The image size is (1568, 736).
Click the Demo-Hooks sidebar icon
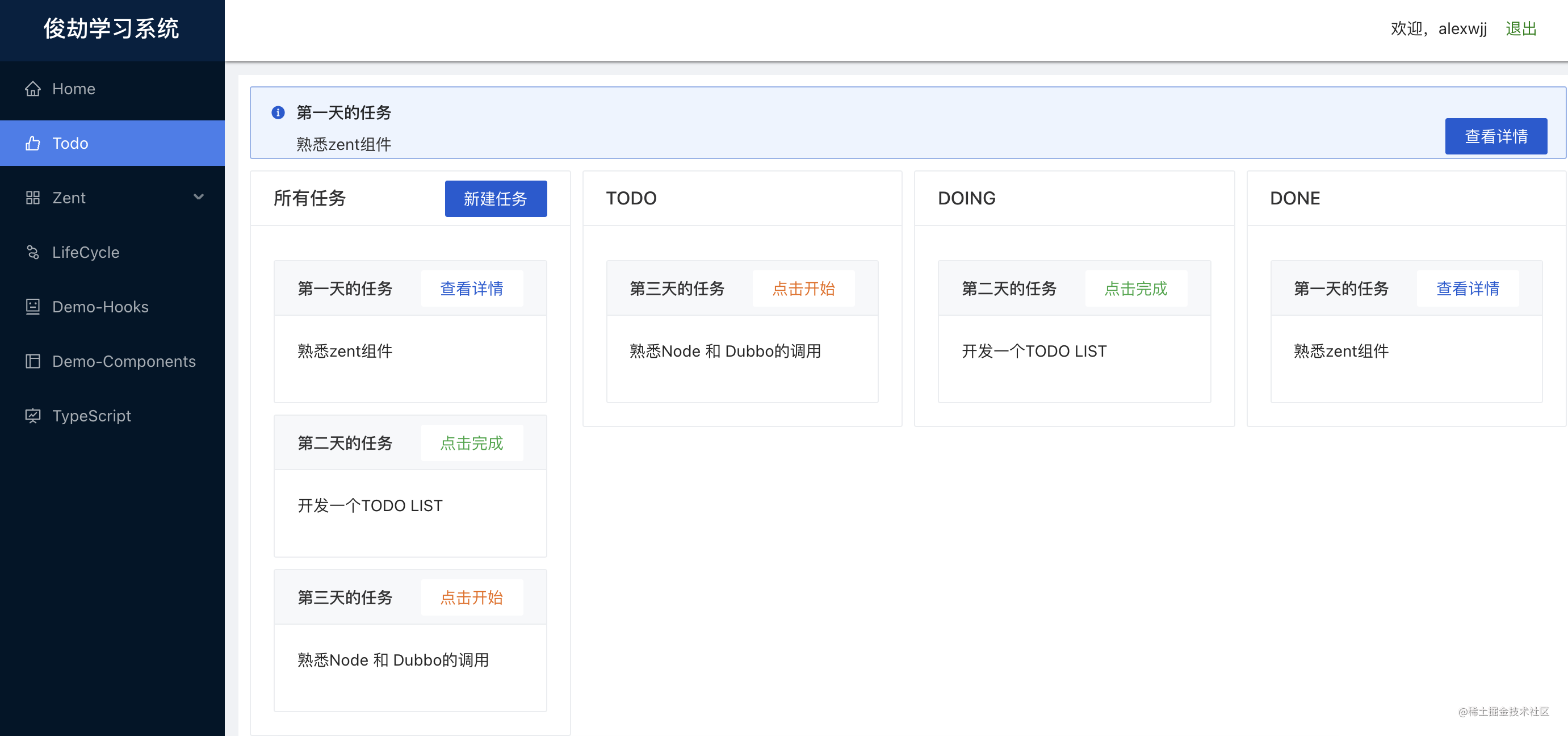pyautogui.click(x=33, y=307)
